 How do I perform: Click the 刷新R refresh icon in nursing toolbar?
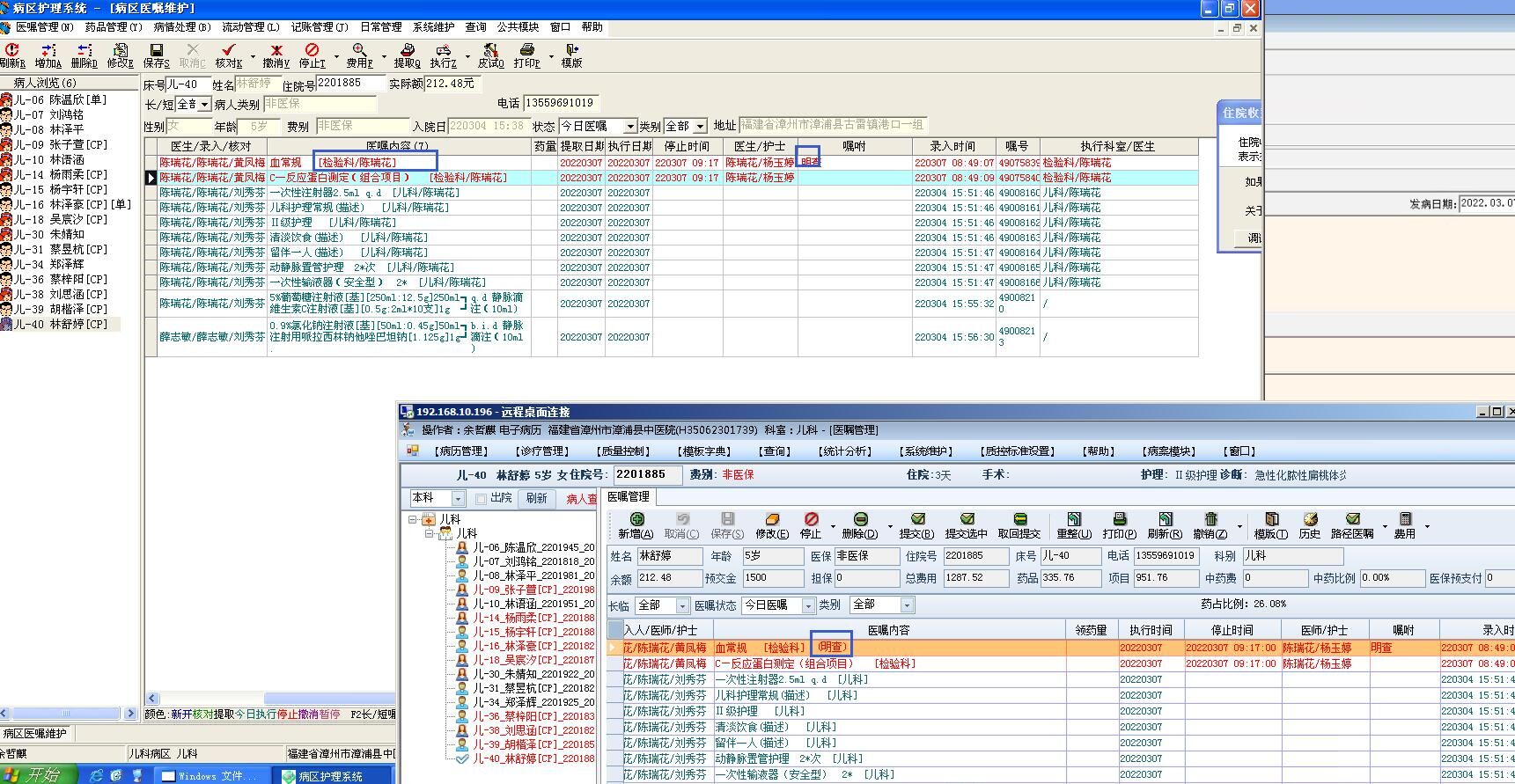pos(12,50)
